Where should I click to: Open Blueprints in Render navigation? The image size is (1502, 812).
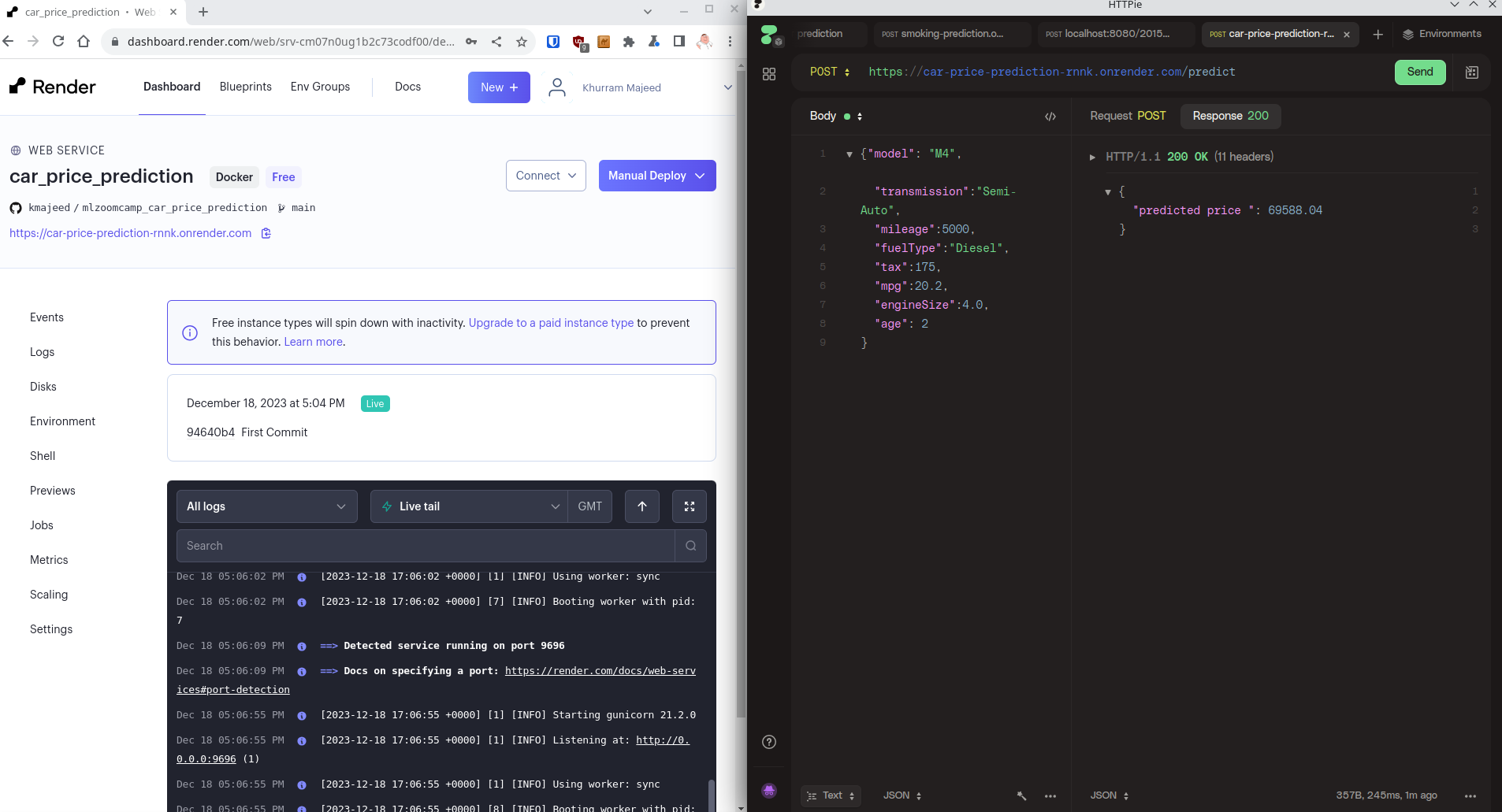click(x=246, y=87)
